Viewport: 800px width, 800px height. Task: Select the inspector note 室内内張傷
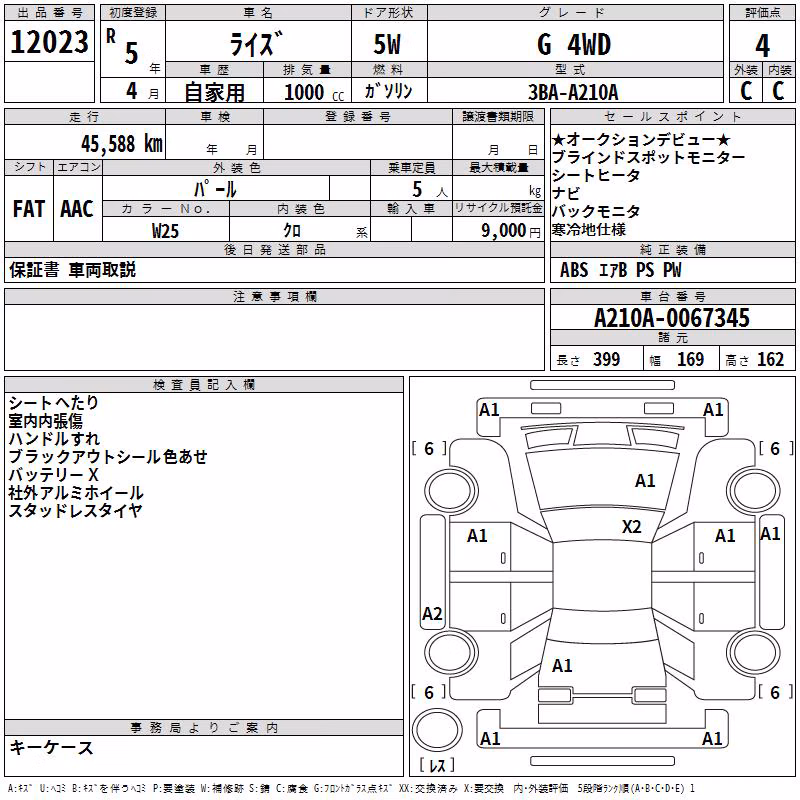click(x=45, y=421)
